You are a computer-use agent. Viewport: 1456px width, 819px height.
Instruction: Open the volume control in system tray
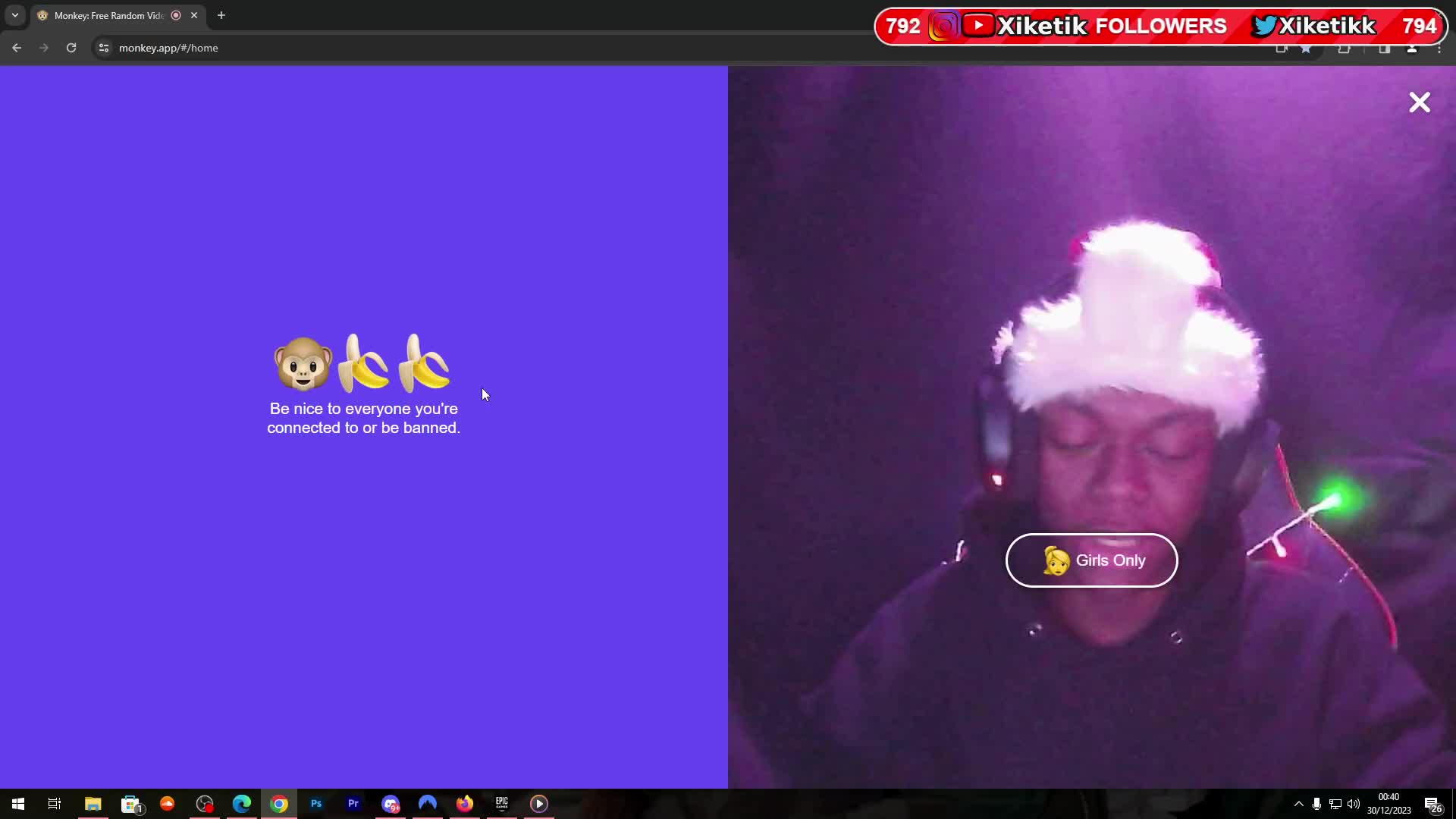(x=1354, y=804)
